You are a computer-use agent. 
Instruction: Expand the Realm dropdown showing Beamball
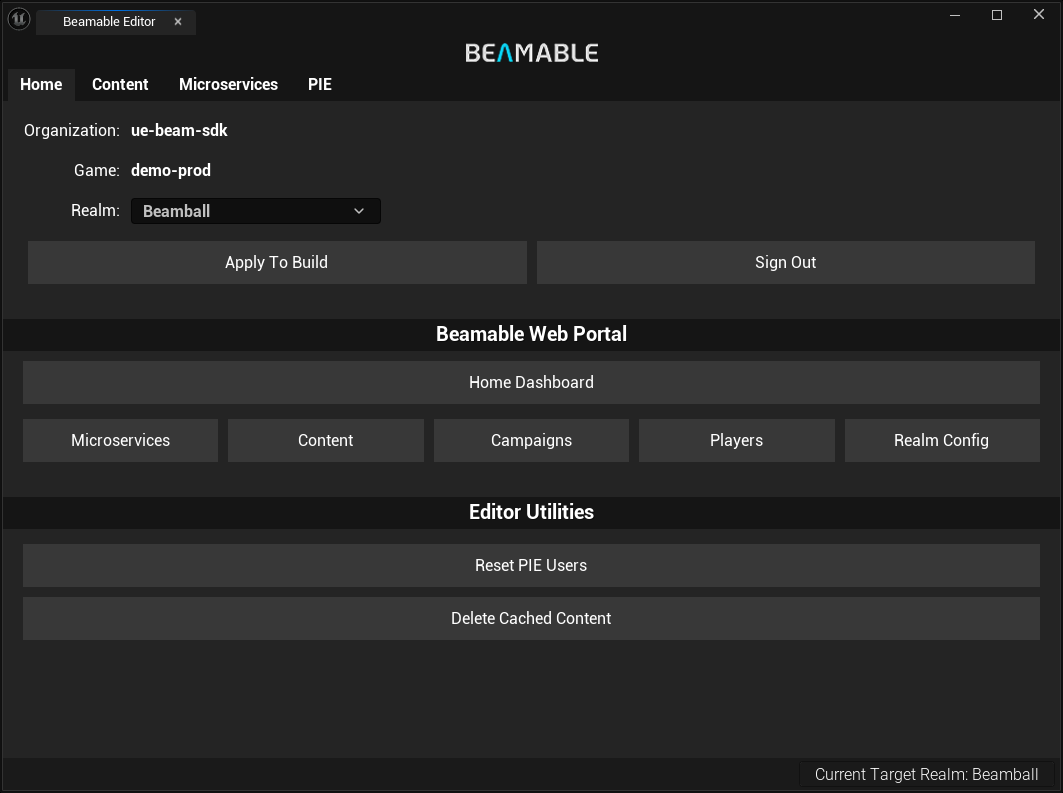pyautogui.click(x=255, y=211)
